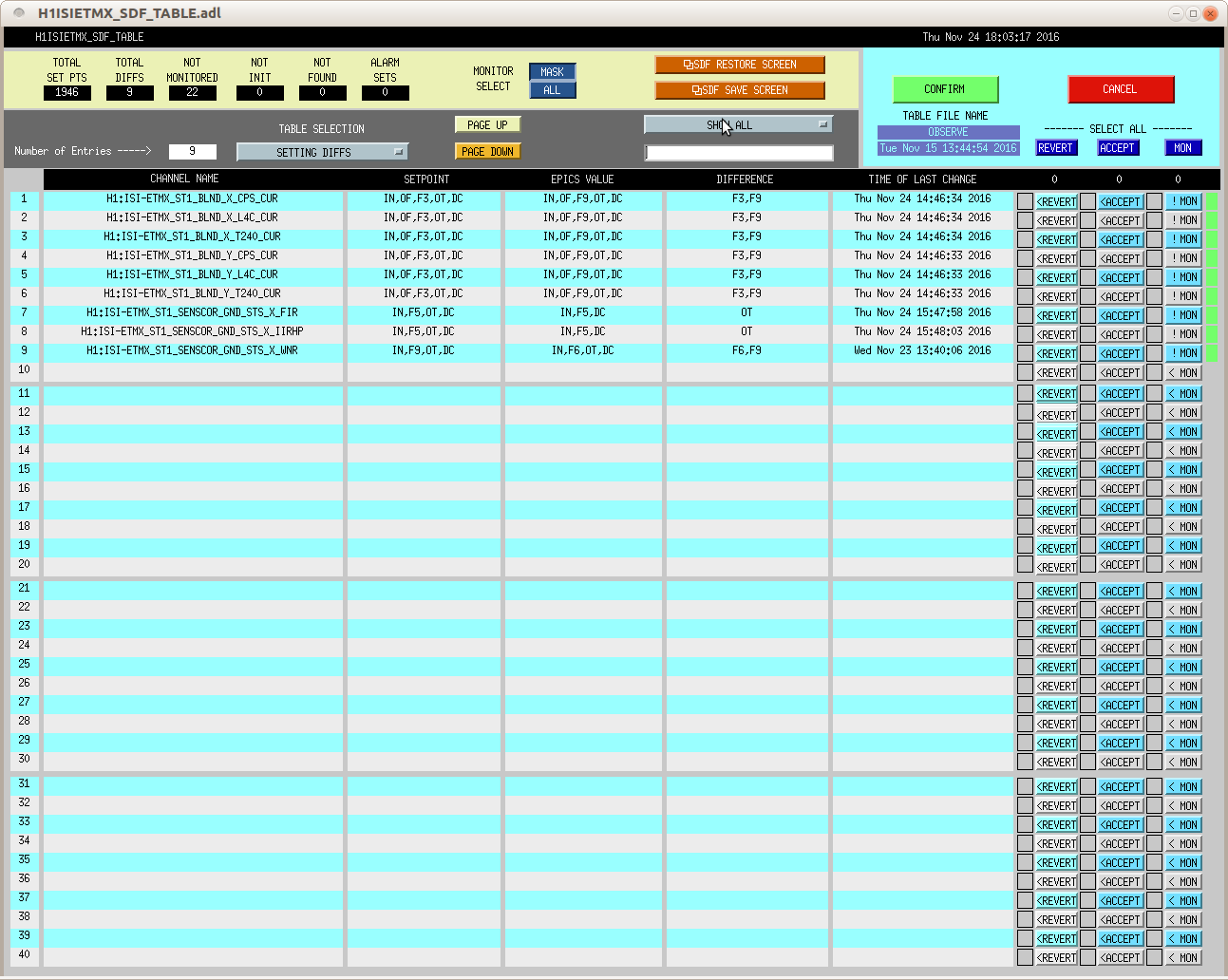Click the empty text field below SHOW ALL
The height and width of the screenshot is (980, 1228).
[x=739, y=153]
